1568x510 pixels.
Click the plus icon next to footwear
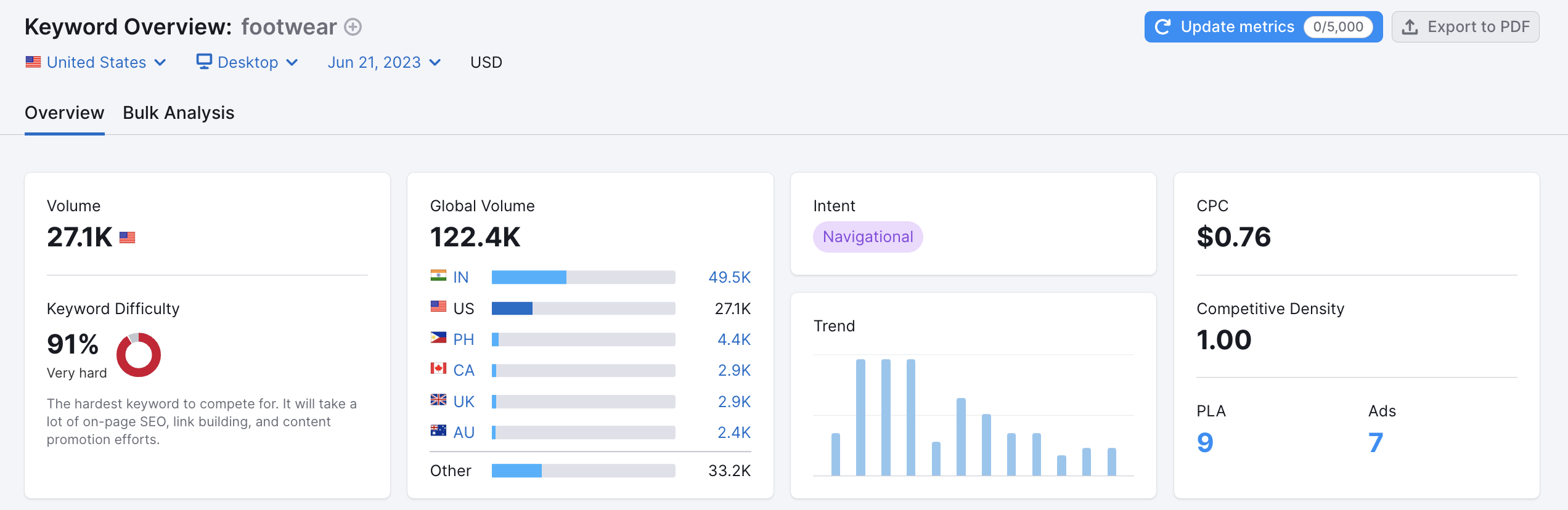353,27
